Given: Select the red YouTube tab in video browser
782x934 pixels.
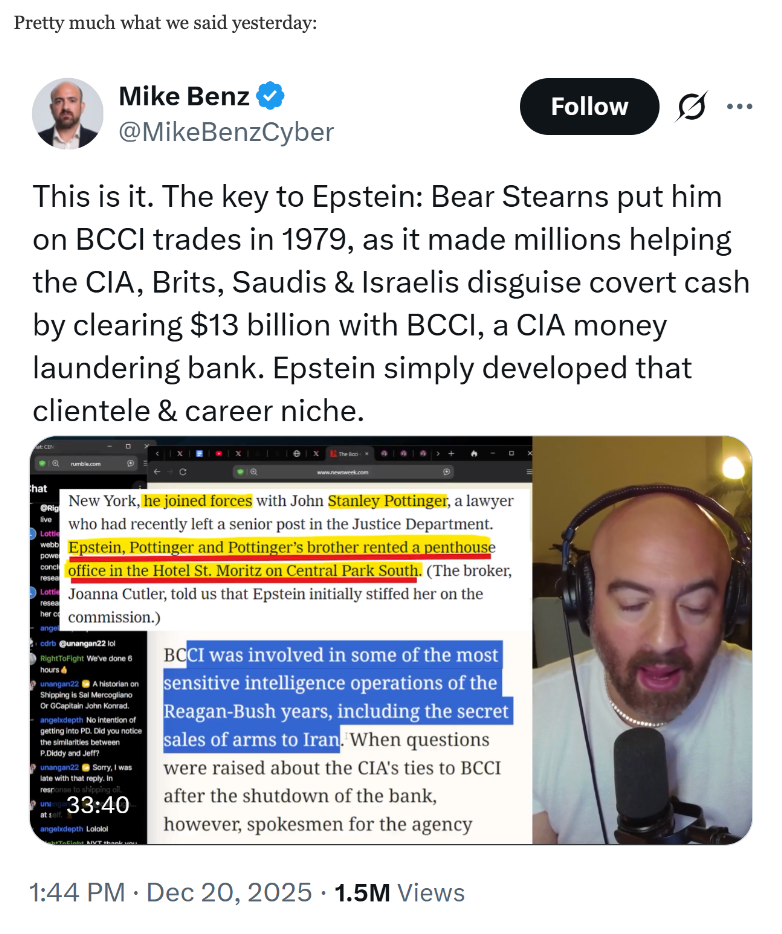Looking at the screenshot, I should [219, 453].
